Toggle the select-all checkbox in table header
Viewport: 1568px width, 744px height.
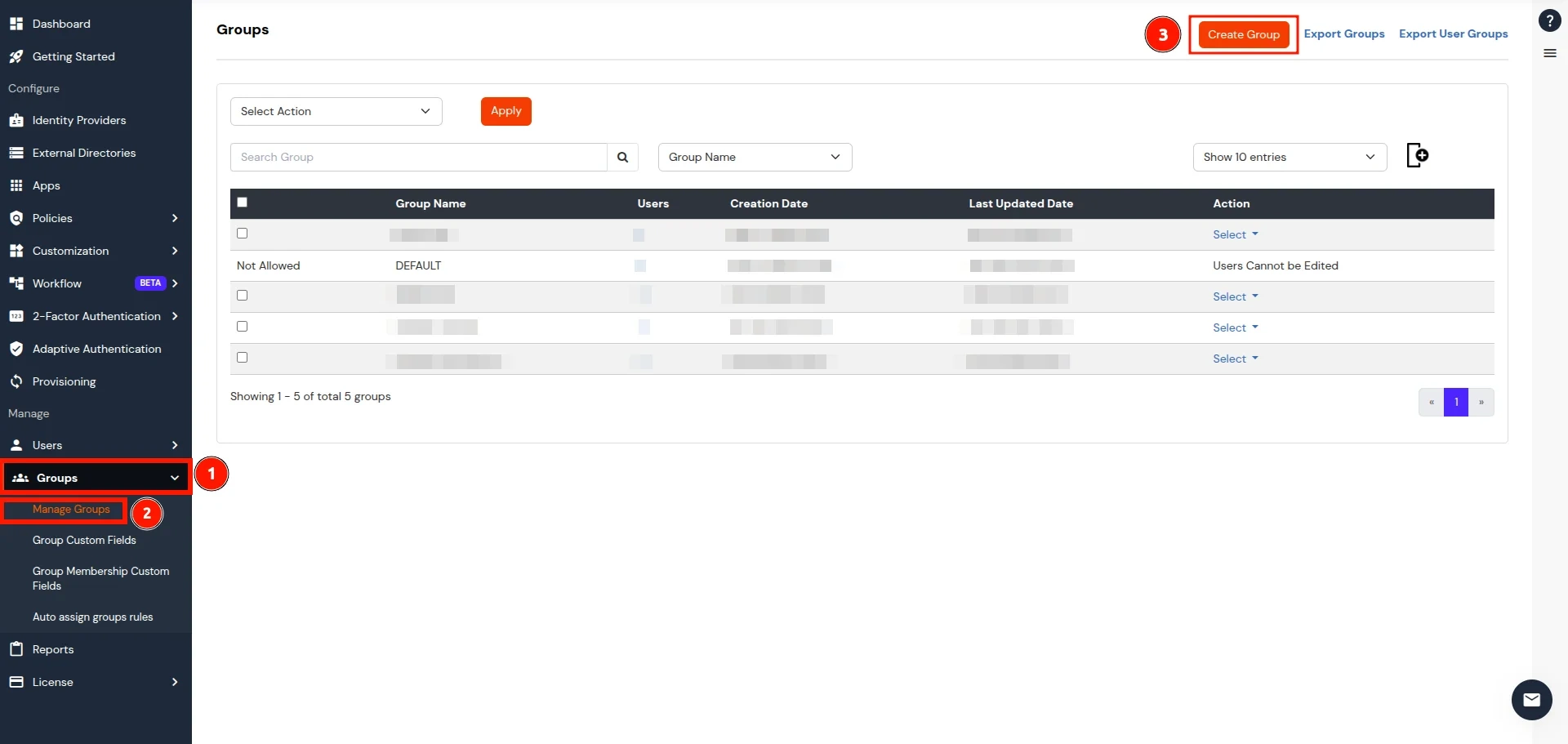(242, 202)
